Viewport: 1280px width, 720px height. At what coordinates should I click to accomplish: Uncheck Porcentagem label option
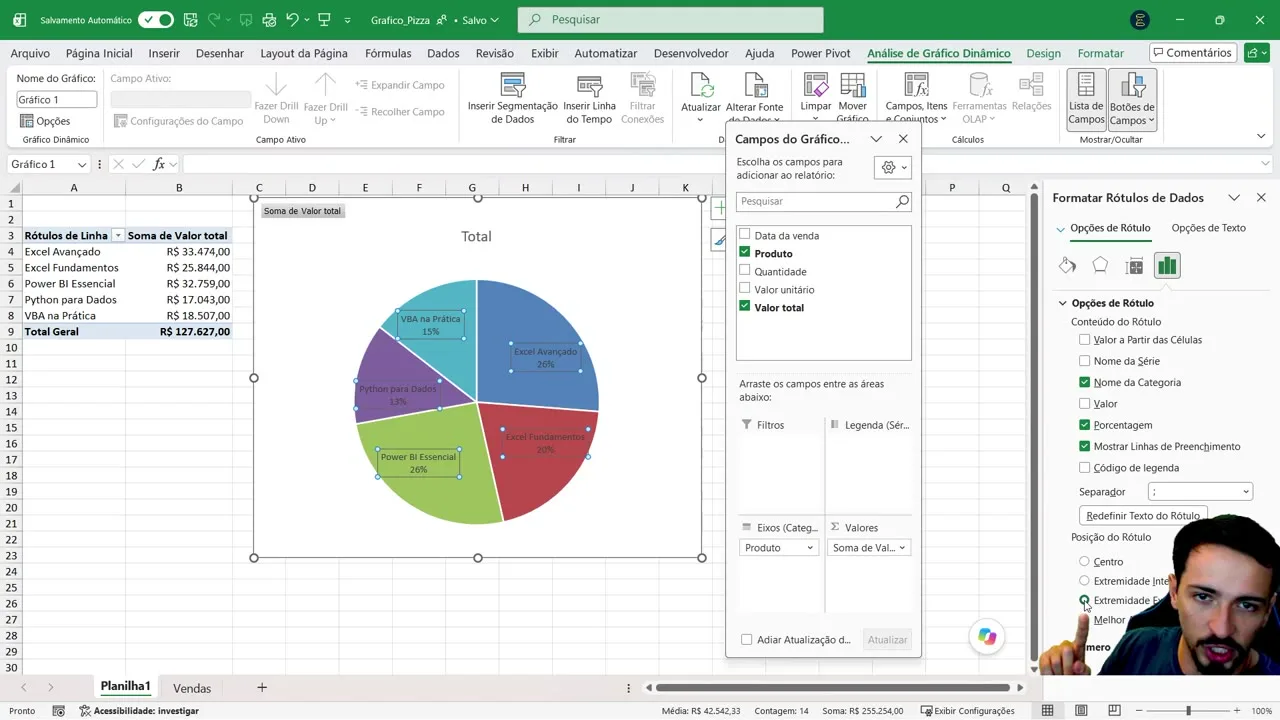pyautogui.click(x=1085, y=425)
